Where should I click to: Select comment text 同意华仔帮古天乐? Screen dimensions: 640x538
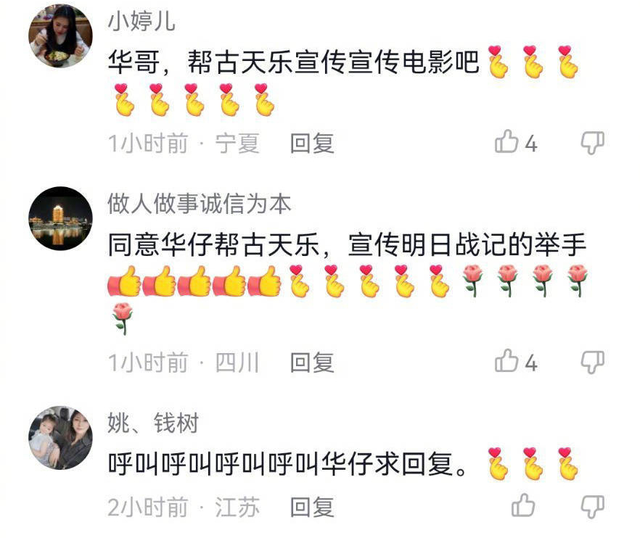click(213, 245)
